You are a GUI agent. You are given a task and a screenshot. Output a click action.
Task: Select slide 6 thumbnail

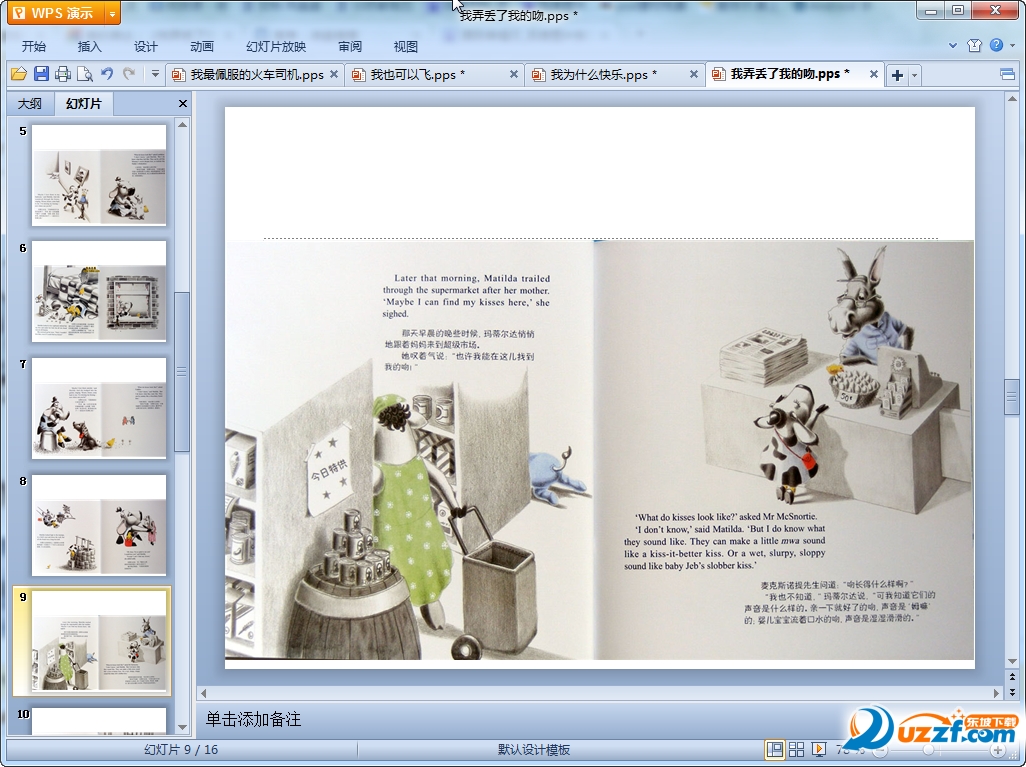(99, 292)
